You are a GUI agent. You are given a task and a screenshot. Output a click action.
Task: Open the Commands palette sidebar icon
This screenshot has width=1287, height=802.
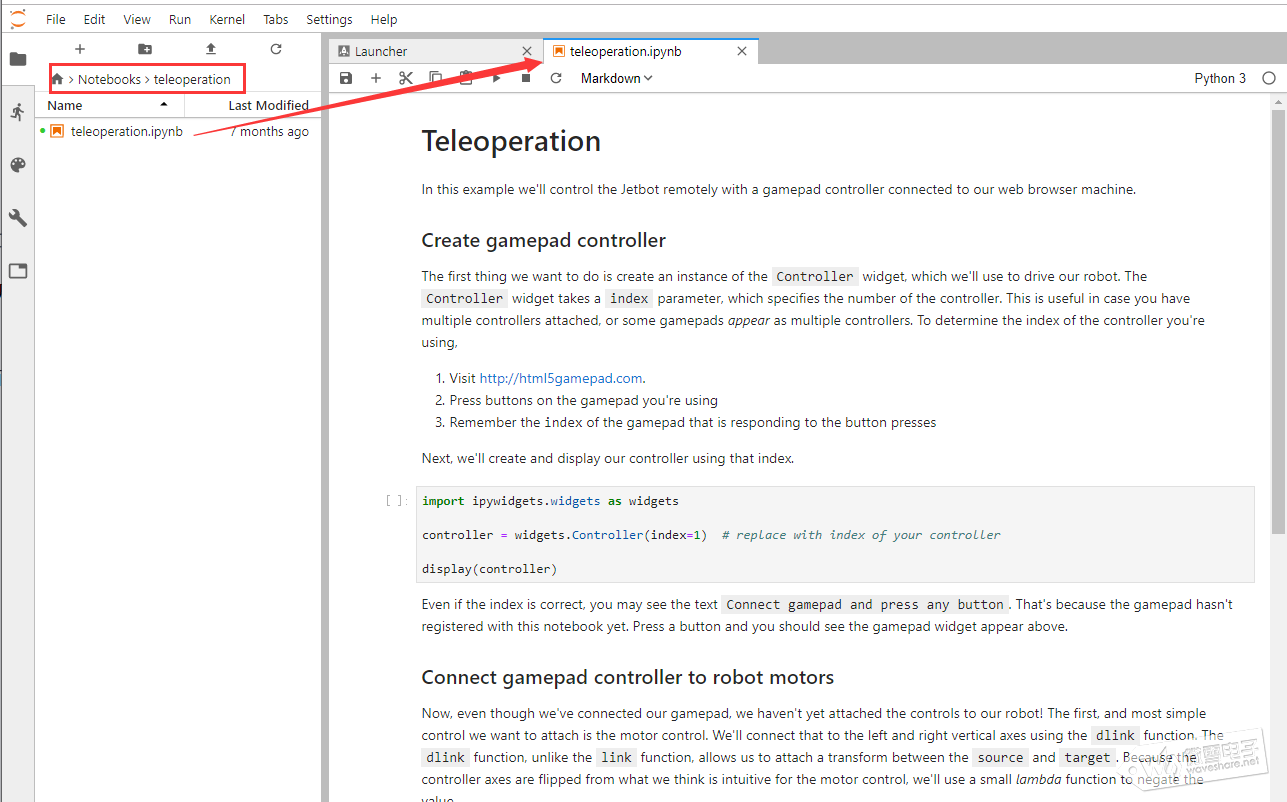pos(18,165)
